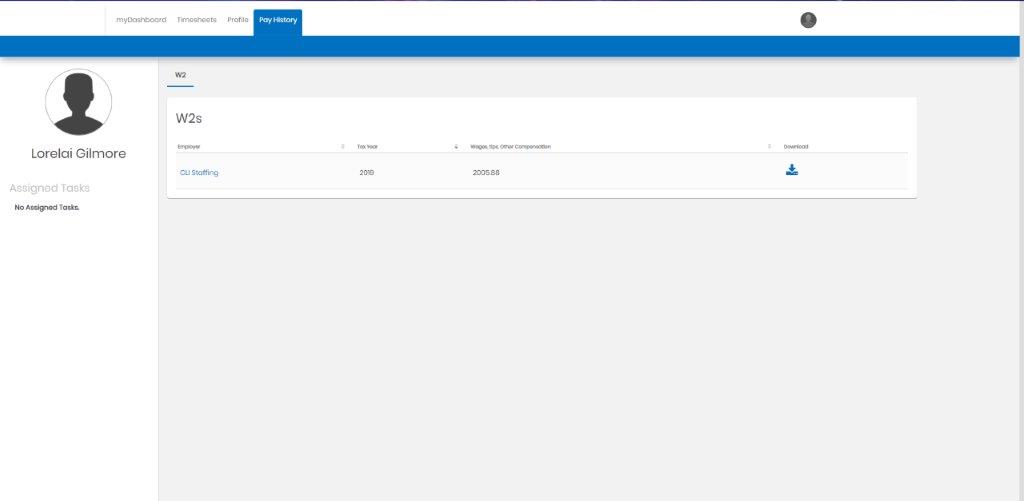Open the CLI Staffing employer link

(199, 173)
